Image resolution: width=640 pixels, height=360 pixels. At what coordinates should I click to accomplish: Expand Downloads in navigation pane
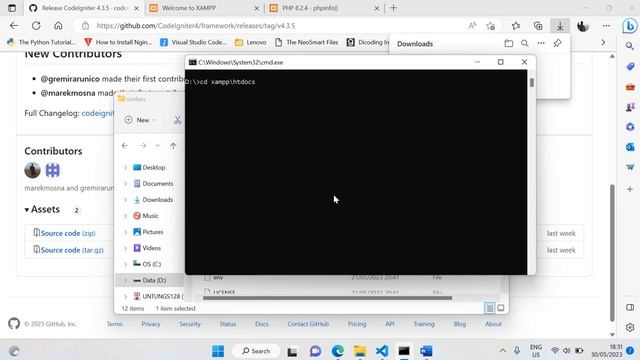tap(125, 200)
